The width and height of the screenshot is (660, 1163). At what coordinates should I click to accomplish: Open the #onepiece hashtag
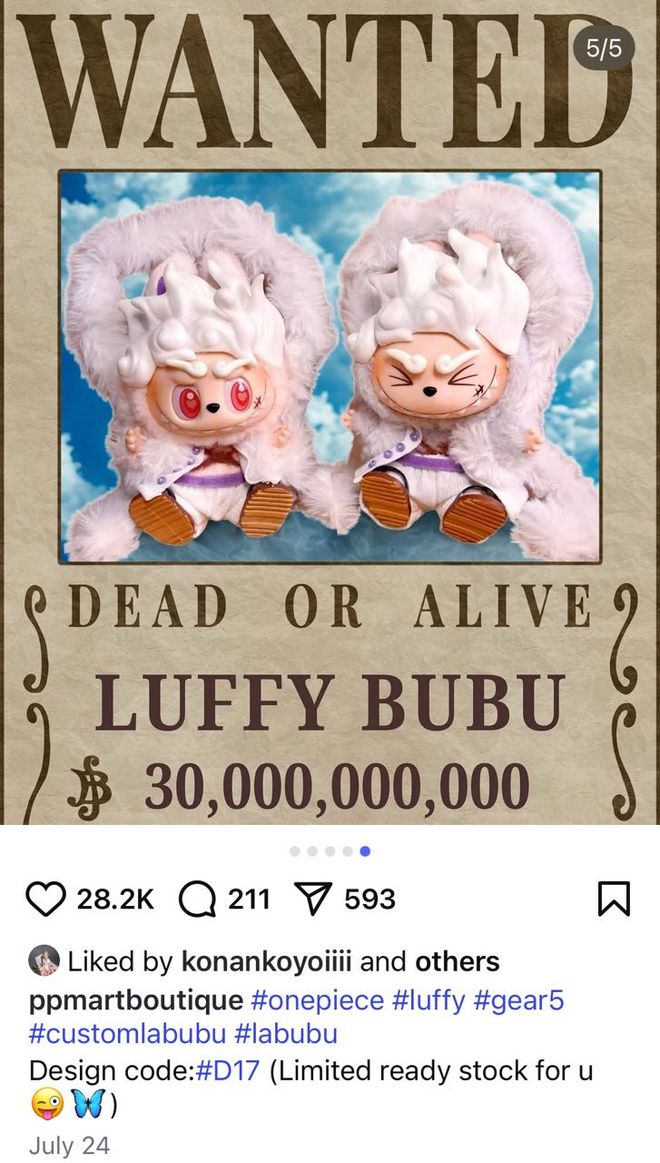[x=317, y=1001]
